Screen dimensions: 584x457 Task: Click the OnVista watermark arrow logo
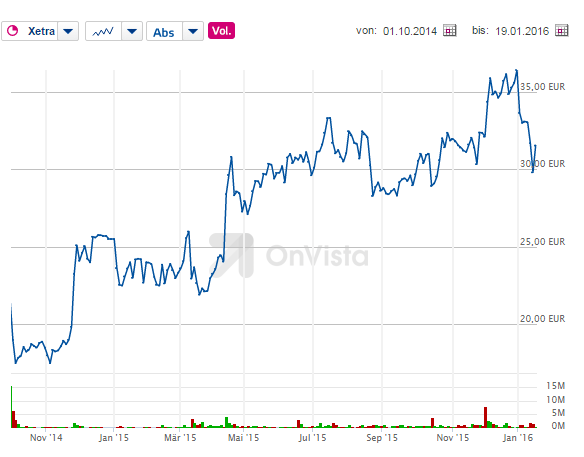point(232,256)
